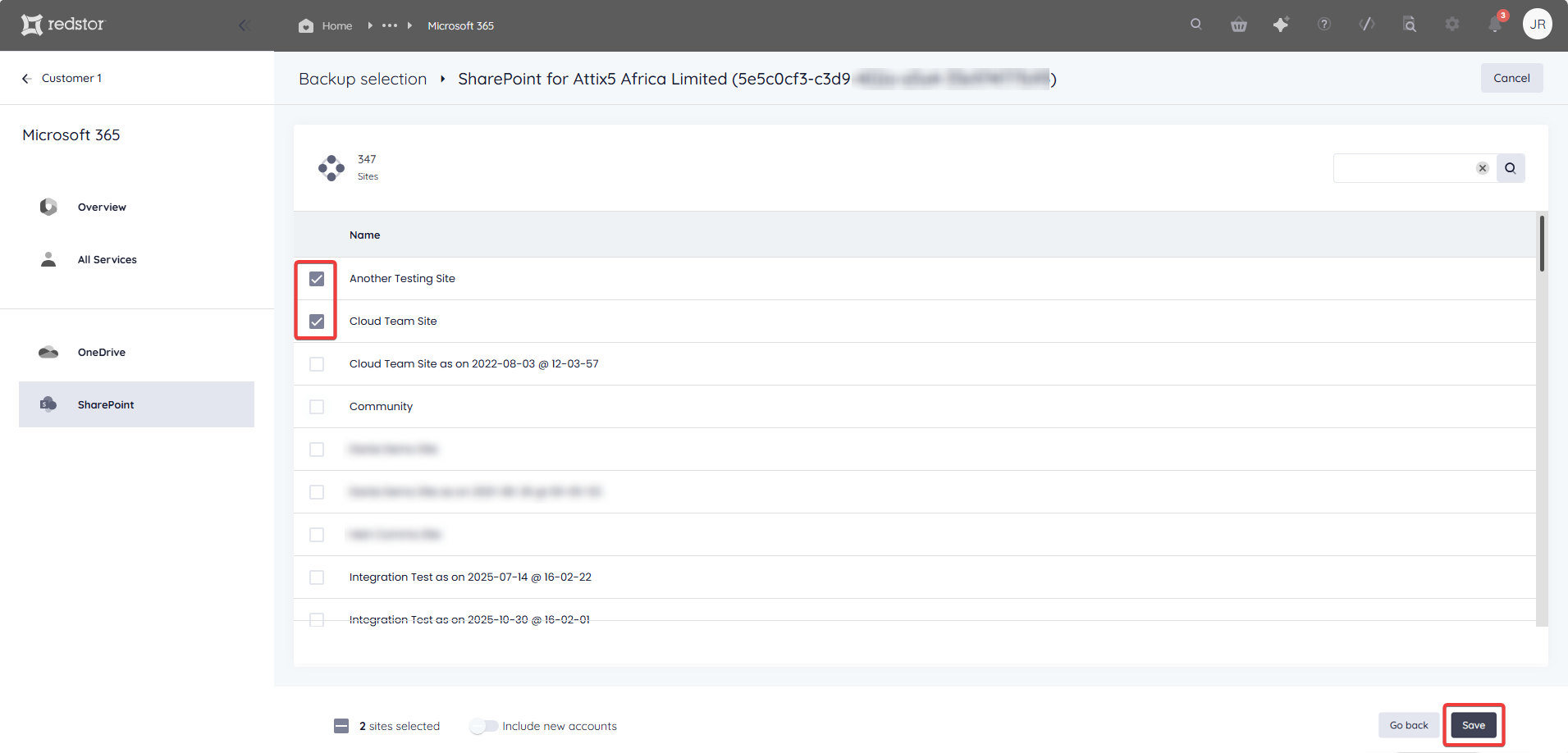The height and width of the screenshot is (753, 1568).
Task: Expand the breadcrumb ellipsis menu
Action: 390,25
